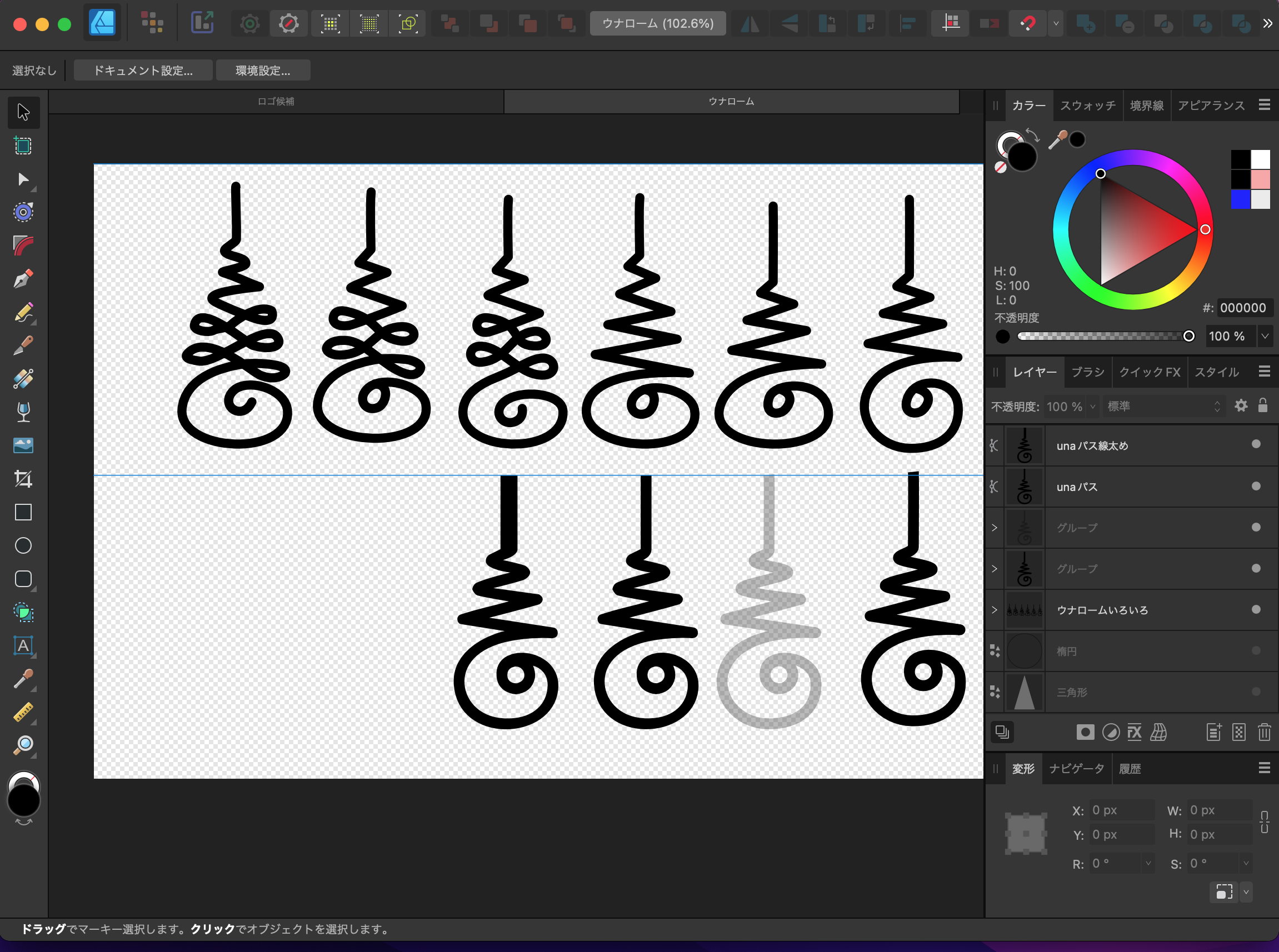Click Flip Horizontal toolbar icon
This screenshot has width=1279, height=952.
[750, 24]
